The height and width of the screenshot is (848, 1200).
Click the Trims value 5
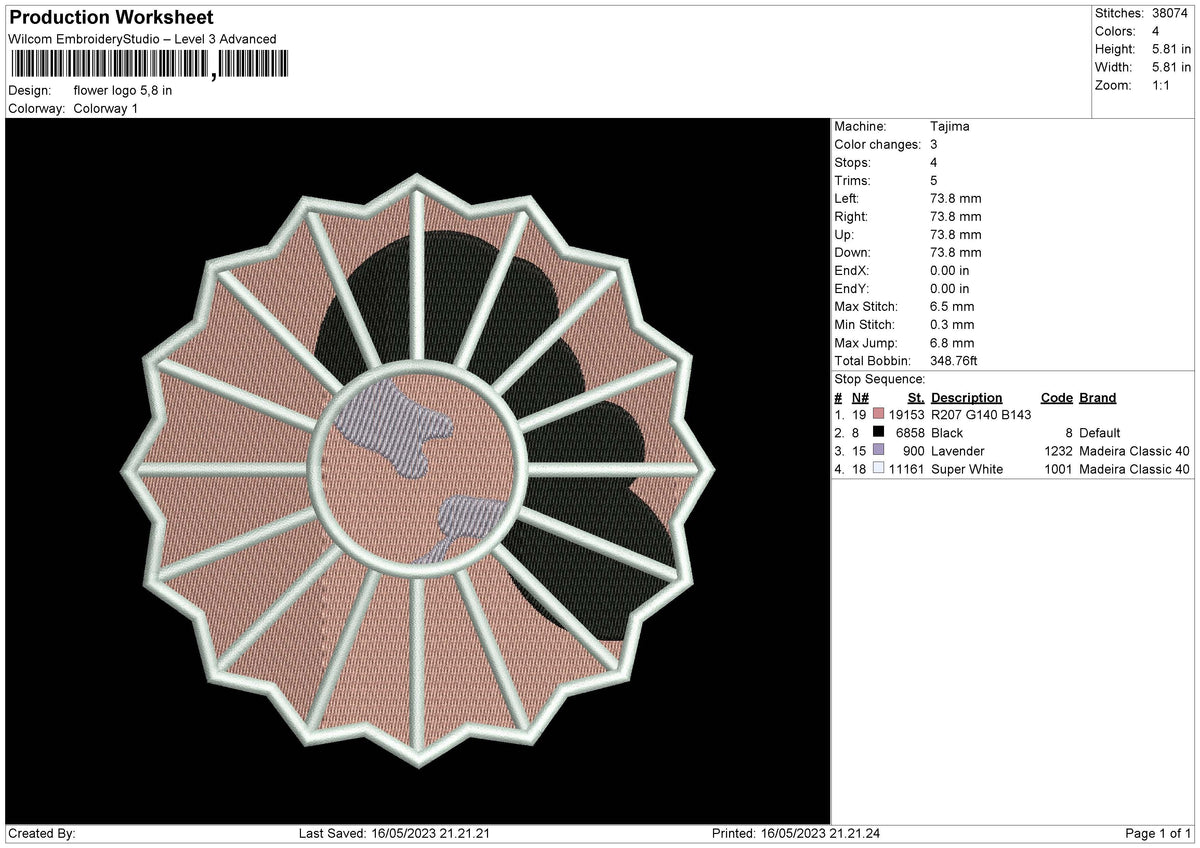point(934,180)
